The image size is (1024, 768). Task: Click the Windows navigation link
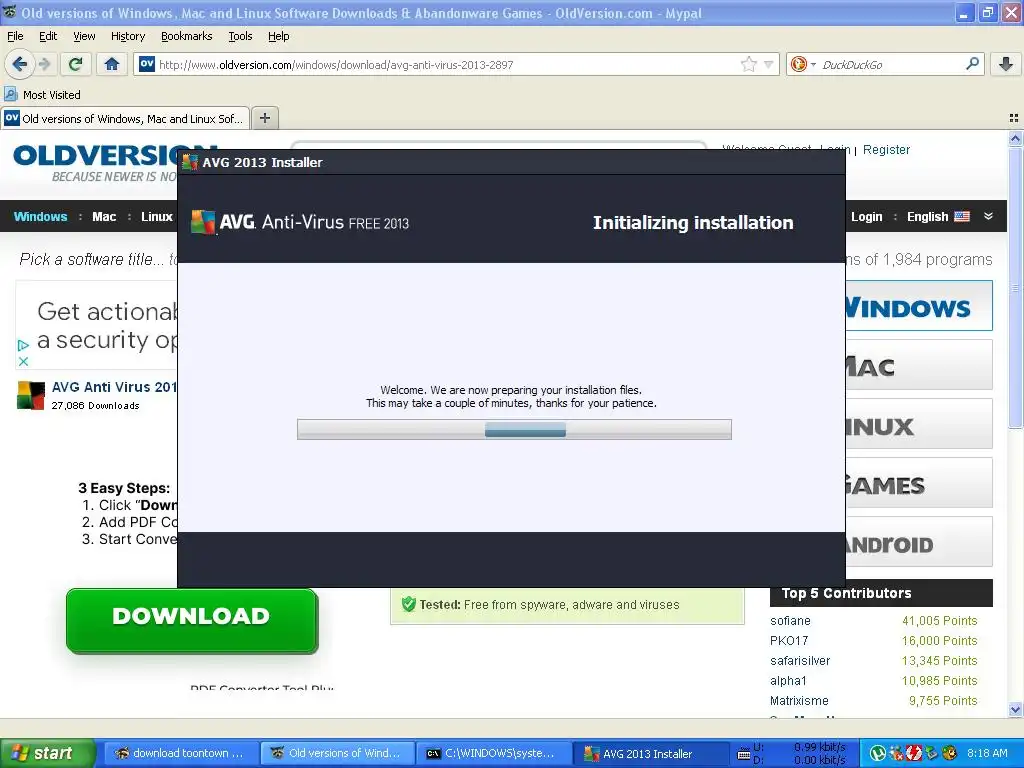pyautogui.click(x=40, y=217)
